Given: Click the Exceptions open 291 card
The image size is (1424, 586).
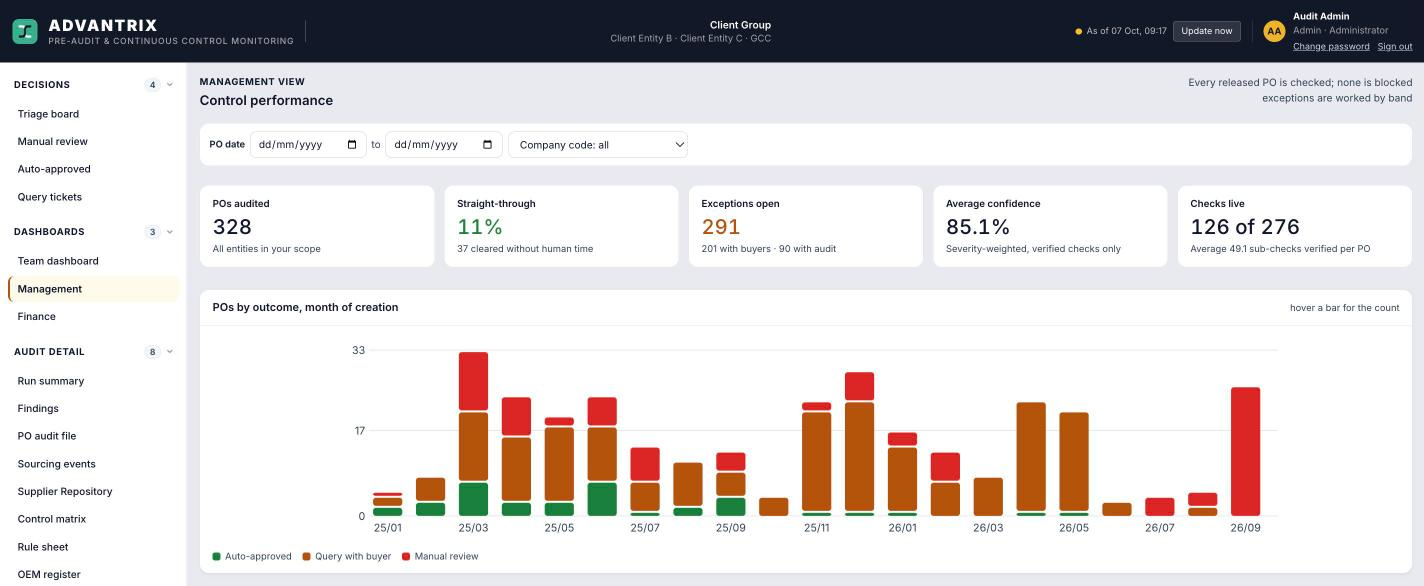Looking at the screenshot, I should [x=806, y=226].
